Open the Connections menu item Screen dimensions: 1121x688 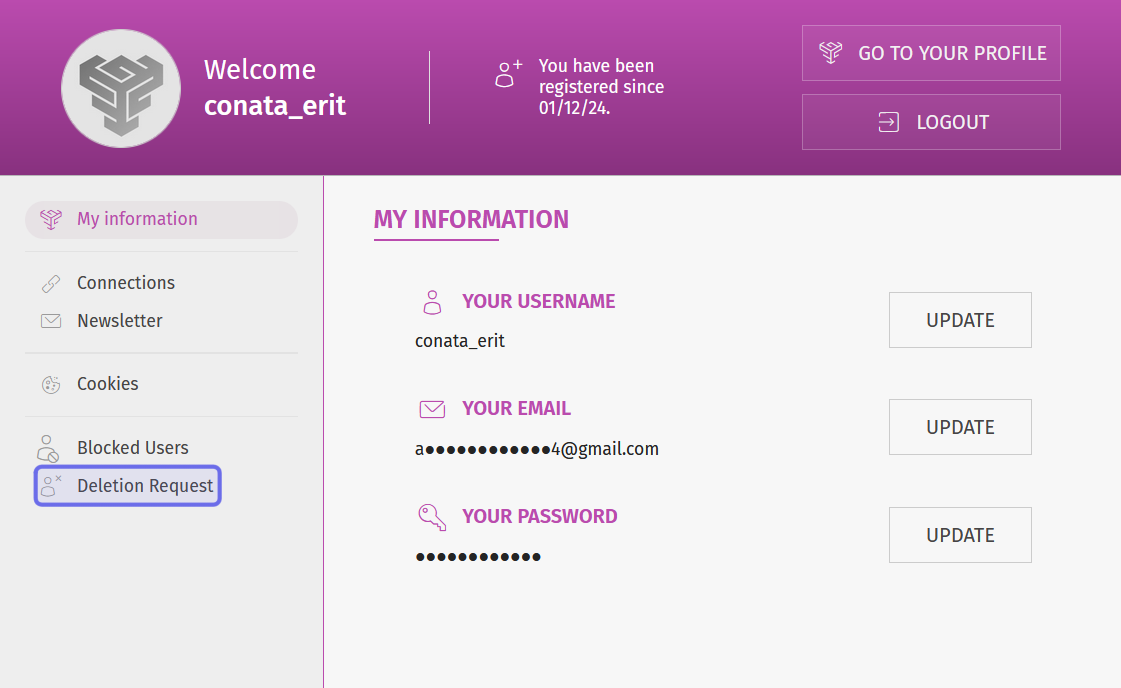pos(126,283)
